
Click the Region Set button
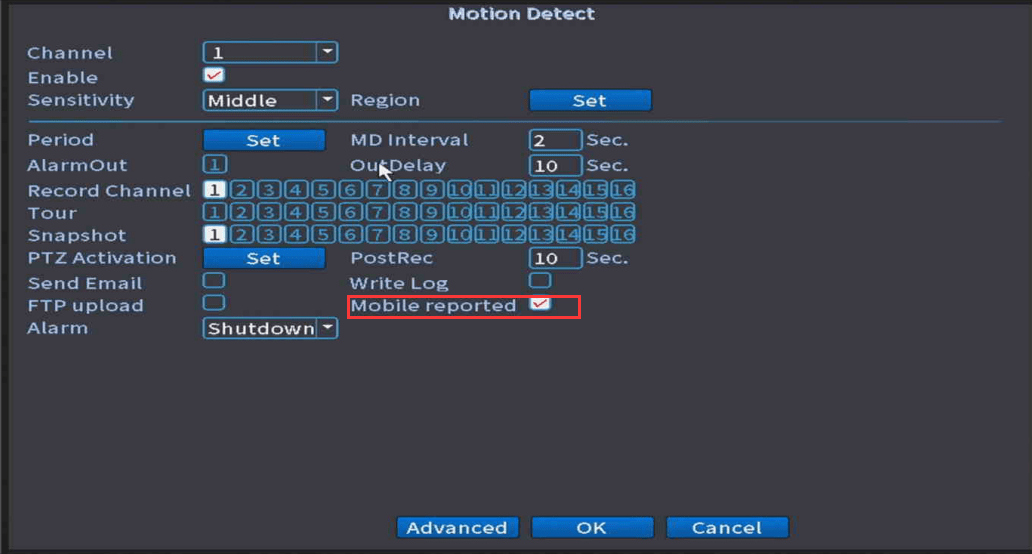pyautogui.click(x=589, y=100)
